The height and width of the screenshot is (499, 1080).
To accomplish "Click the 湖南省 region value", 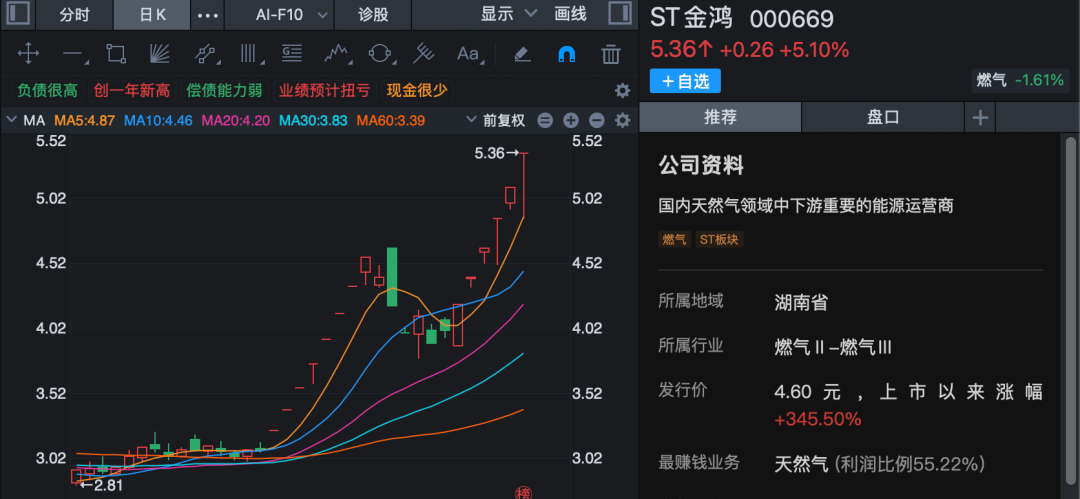I will point(800,302).
